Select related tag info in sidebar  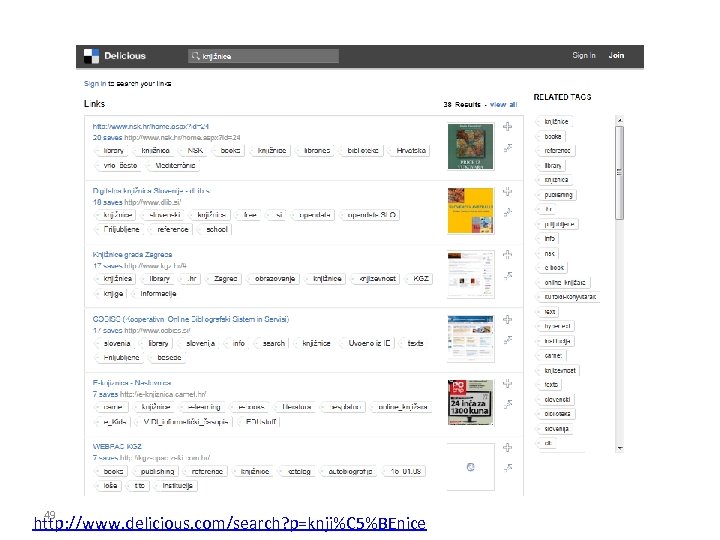[548, 239]
